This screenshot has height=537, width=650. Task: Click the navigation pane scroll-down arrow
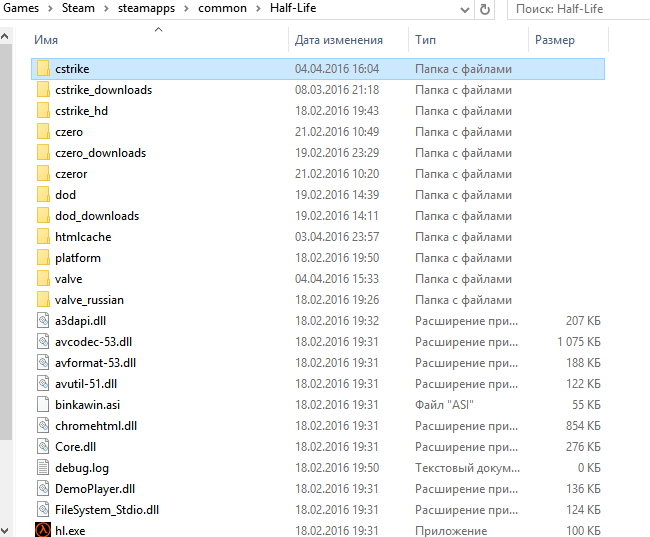(5, 530)
